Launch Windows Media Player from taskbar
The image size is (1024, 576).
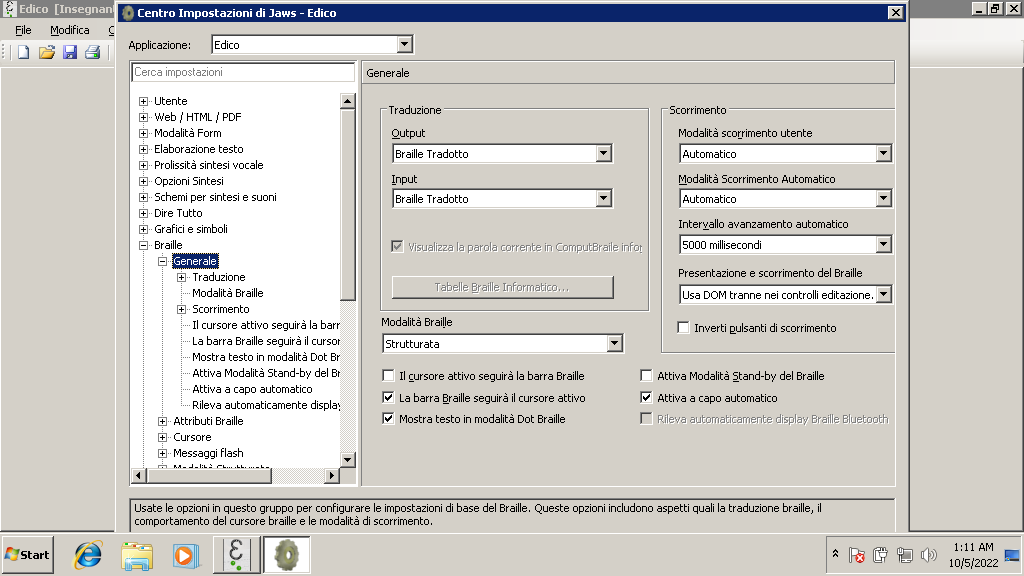point(186,555)
